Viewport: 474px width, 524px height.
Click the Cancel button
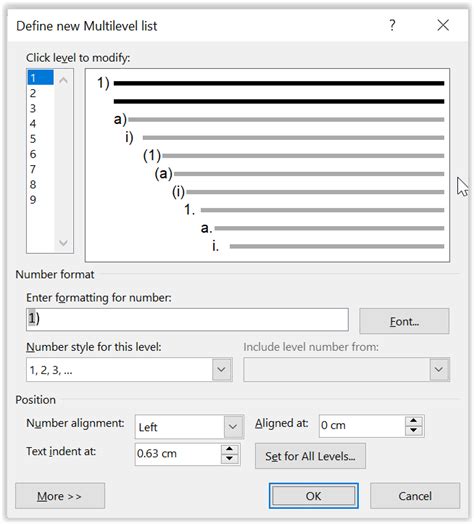click(x=415, y=496)
